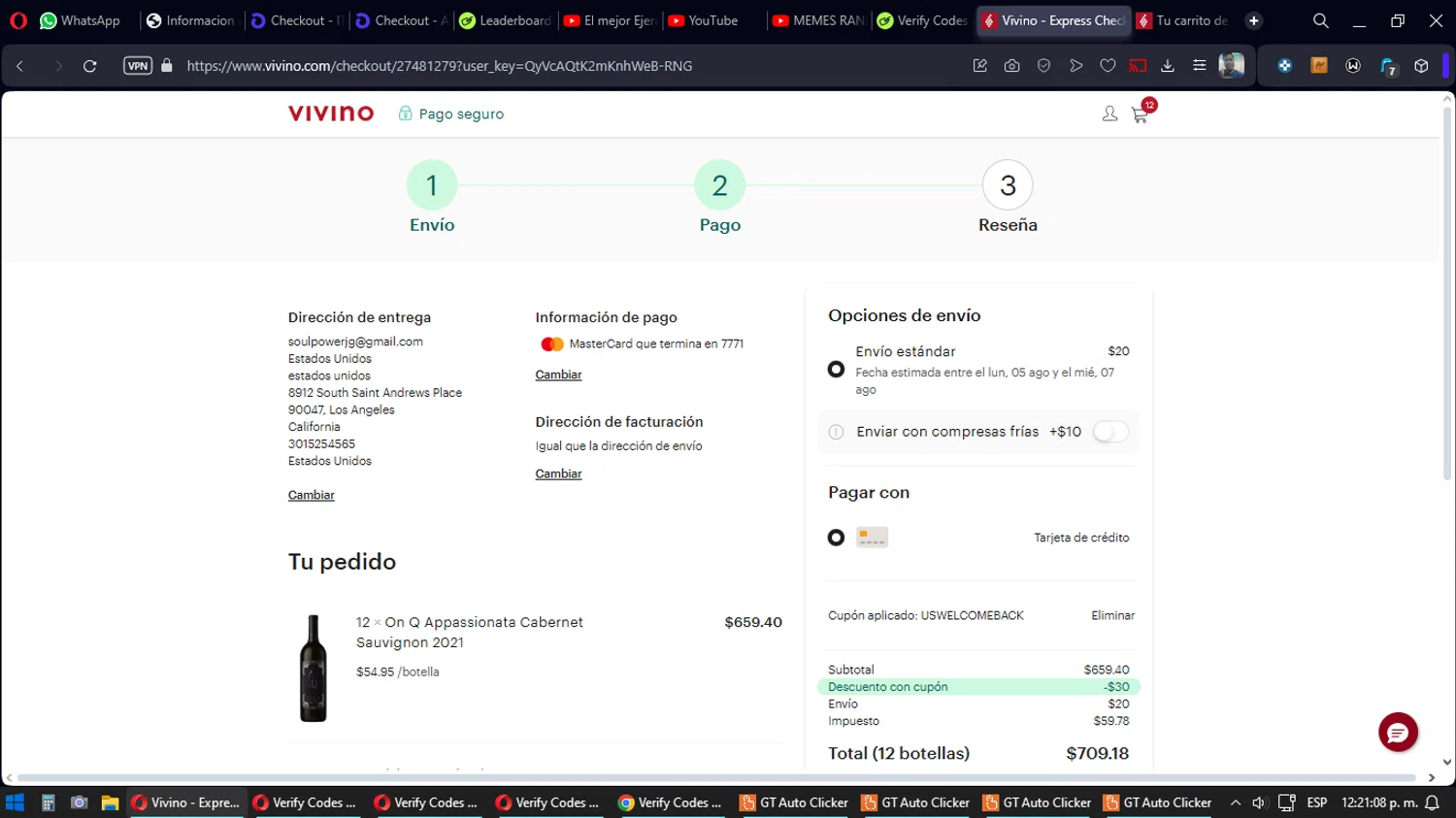Click the Vivino logo
Viewport: 1456px width, 818px height.
(x=331, y=114)
